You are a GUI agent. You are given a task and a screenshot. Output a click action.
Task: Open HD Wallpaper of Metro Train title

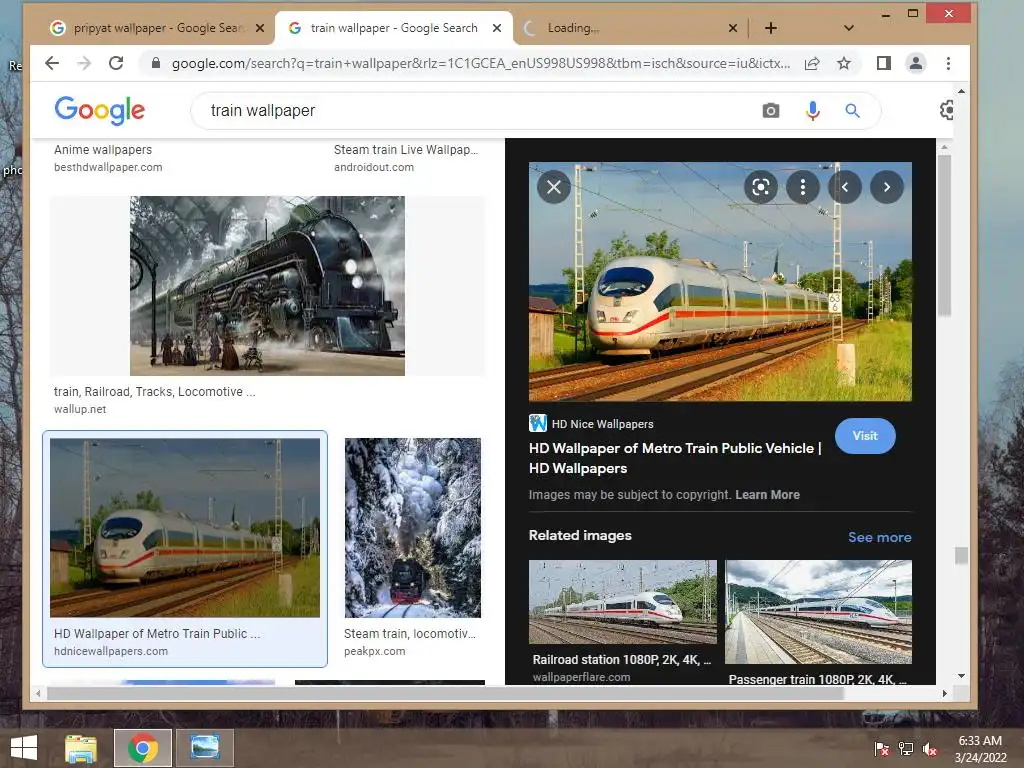click(675, 458)
